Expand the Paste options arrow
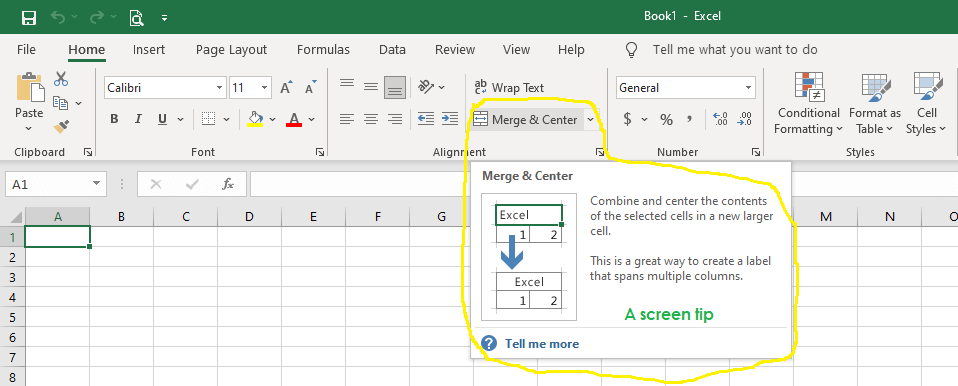Viewport: 958px width, 386px height. coord(29,128)
